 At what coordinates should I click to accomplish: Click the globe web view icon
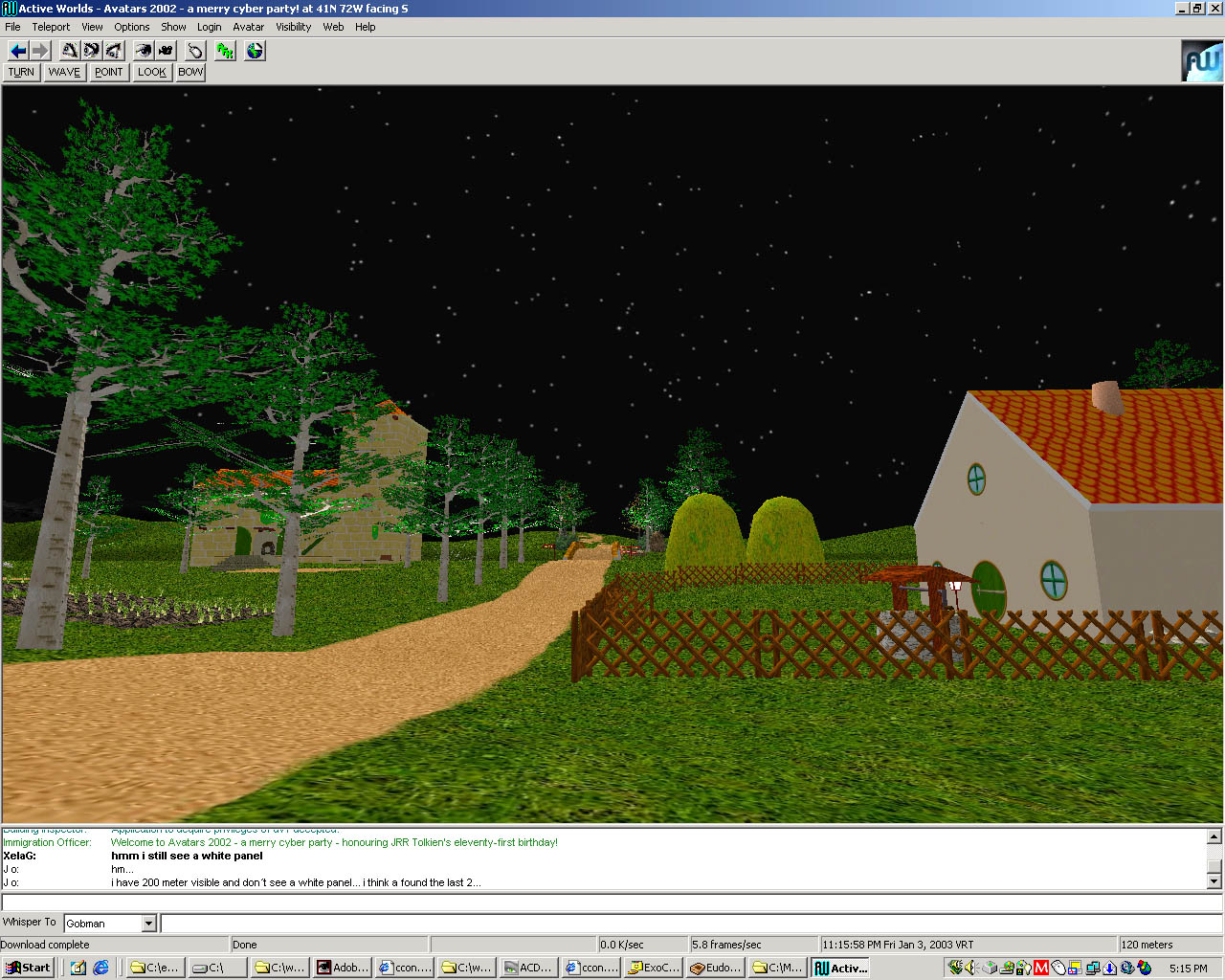pos(255,51)
